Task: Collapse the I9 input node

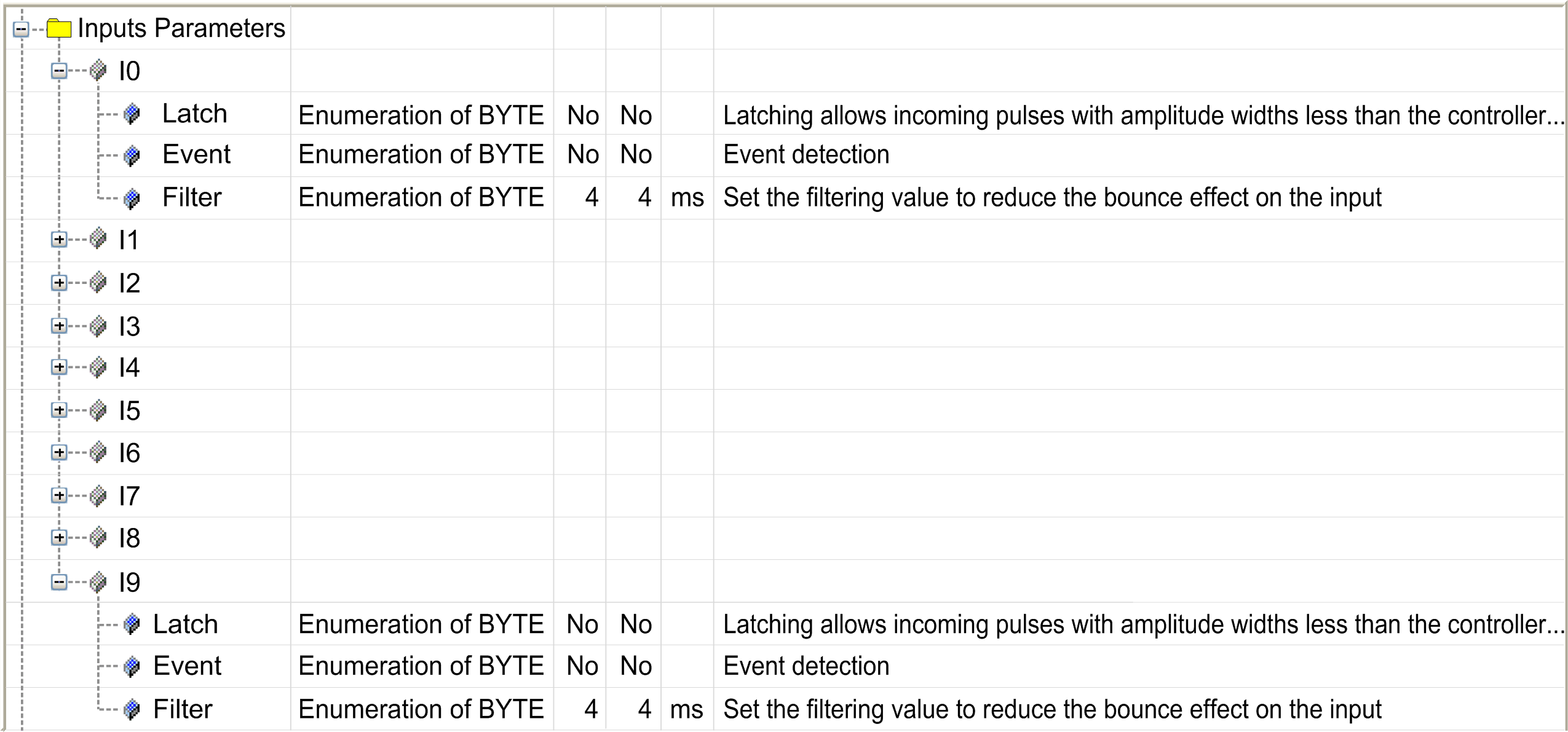Action: coord(59,581)
